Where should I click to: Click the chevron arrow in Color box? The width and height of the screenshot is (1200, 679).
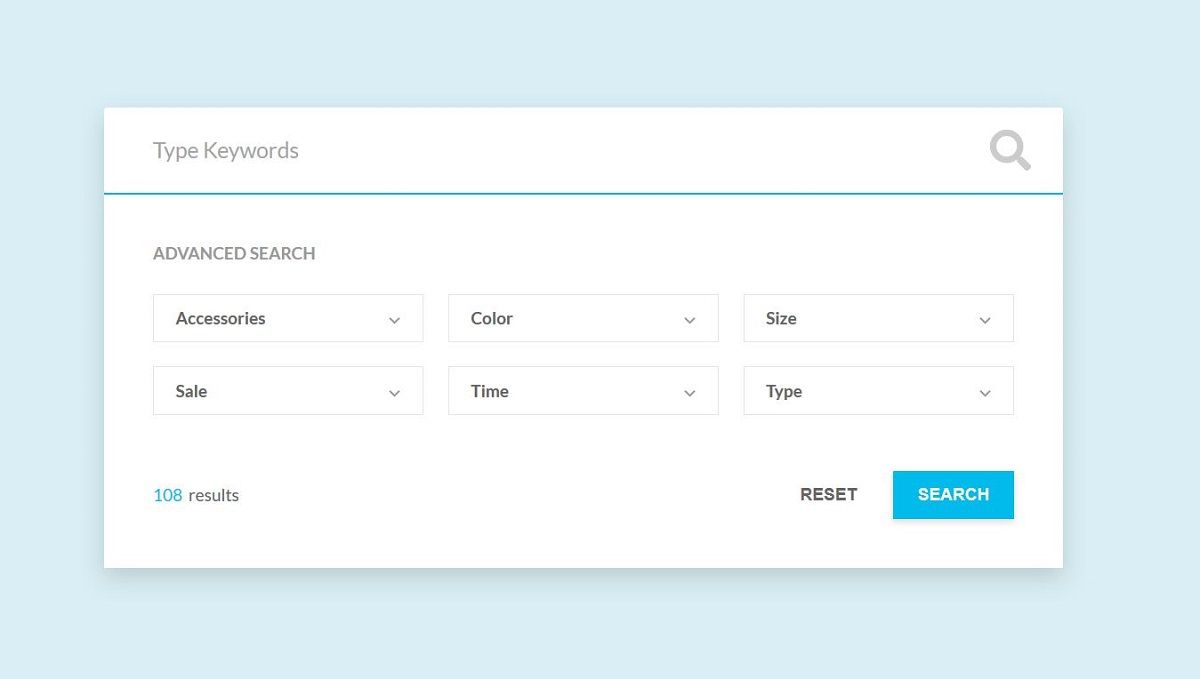click(689, 320)
